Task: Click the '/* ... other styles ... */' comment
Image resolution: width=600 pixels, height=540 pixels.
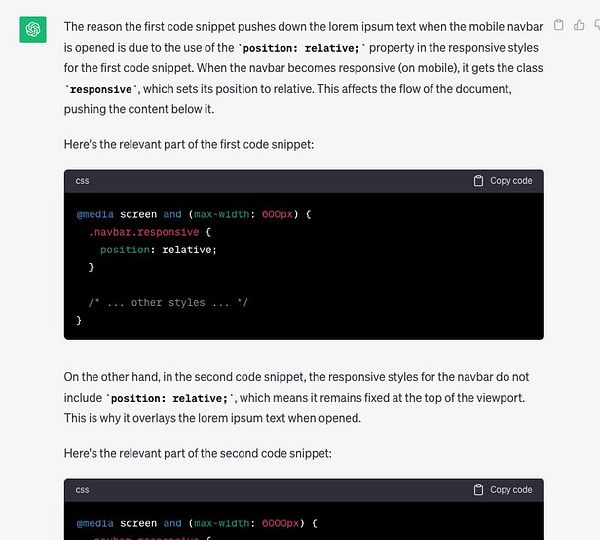Action: [x=168, y=302]
